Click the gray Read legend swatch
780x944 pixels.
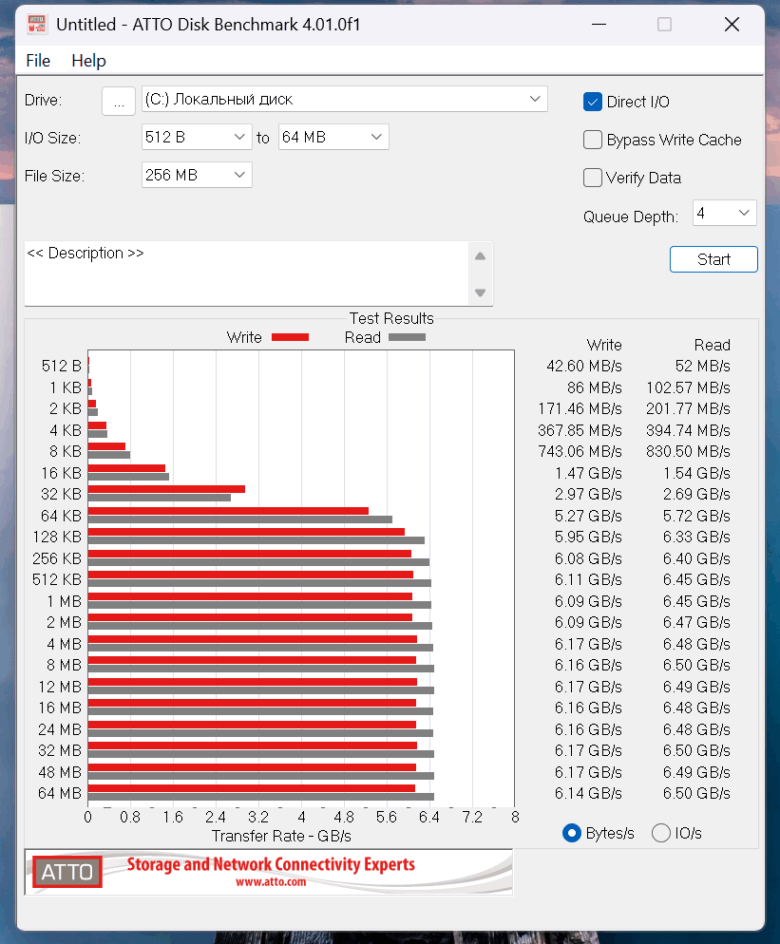coord(407,337)
